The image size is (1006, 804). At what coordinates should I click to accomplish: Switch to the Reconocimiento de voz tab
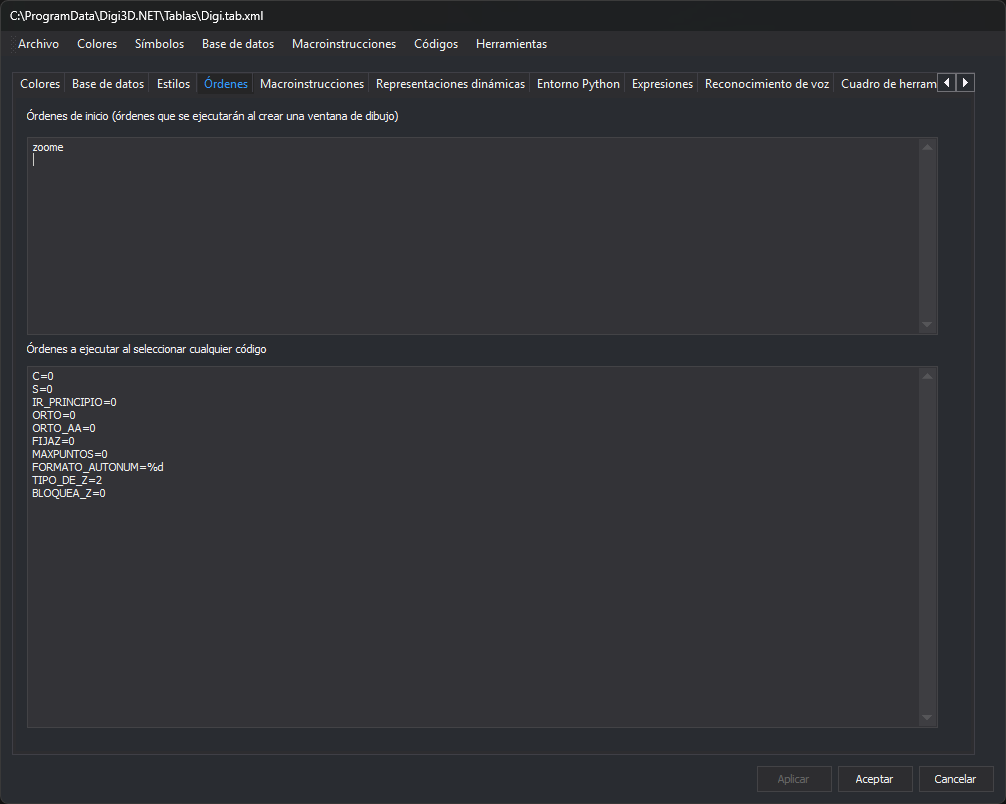[767, 84]
